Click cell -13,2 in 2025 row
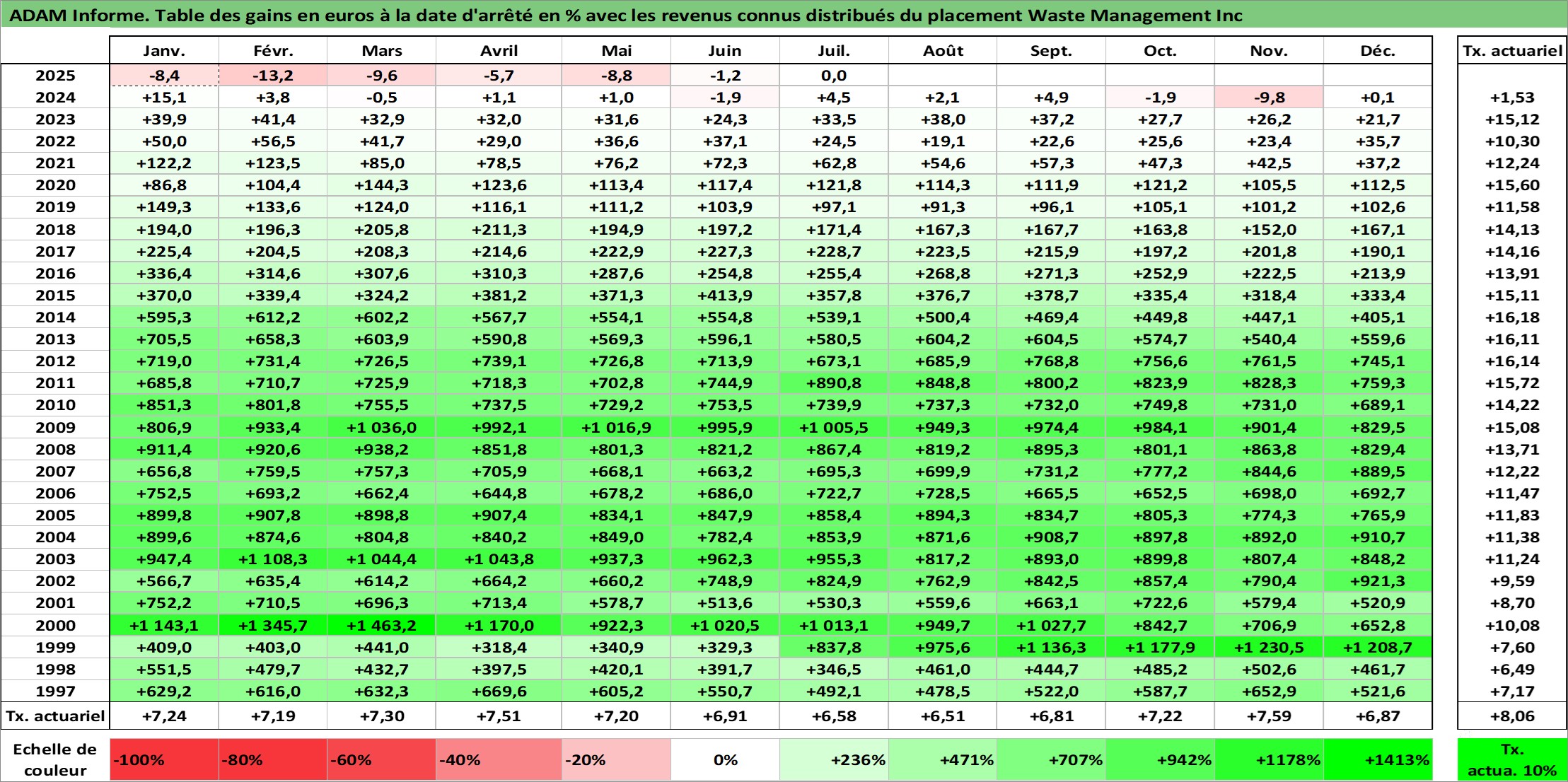This screenshot has height=782, width=1568. [273, 76]
